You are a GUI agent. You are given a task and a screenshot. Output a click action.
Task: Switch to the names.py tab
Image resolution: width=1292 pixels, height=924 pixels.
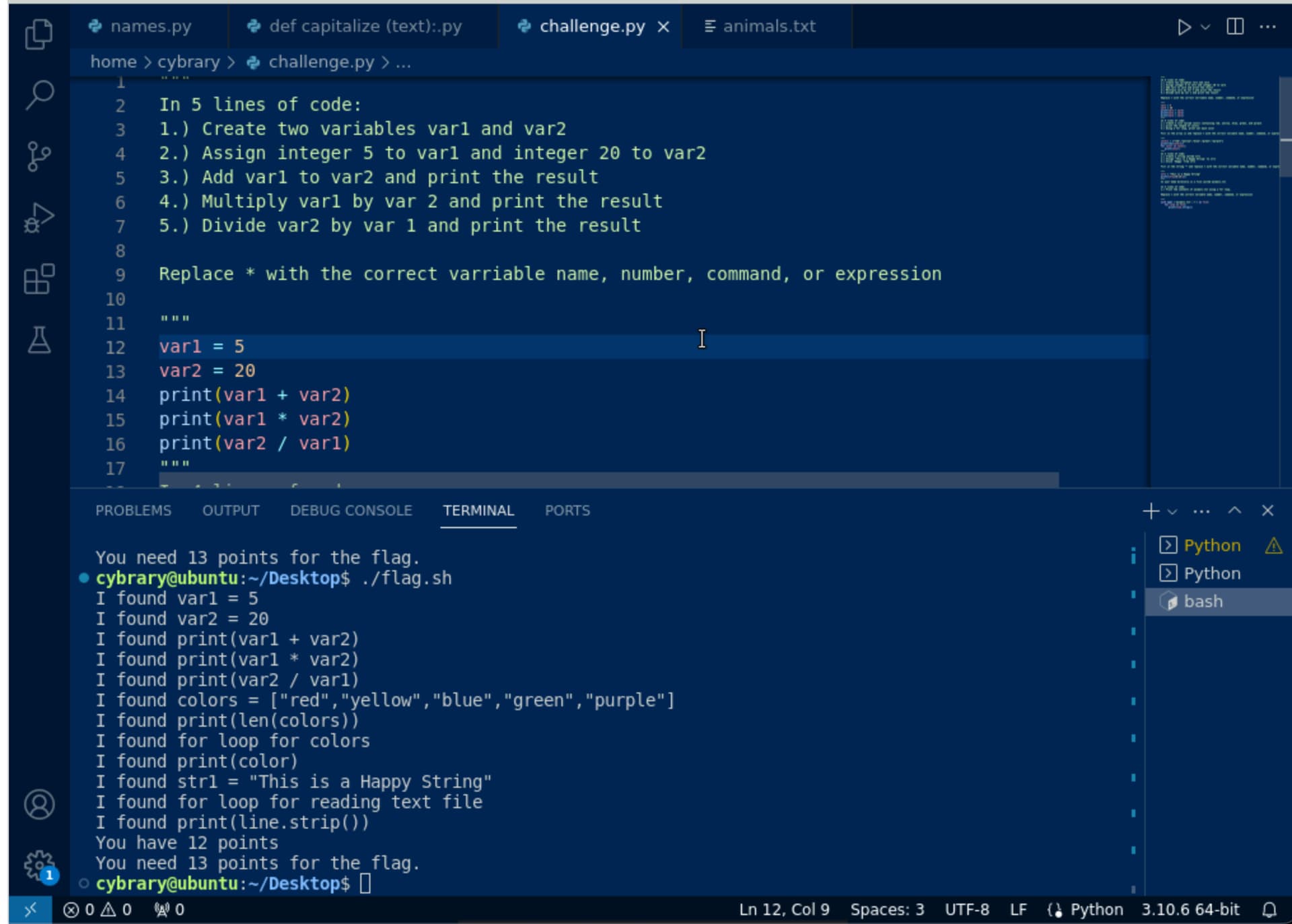point(150,26)
